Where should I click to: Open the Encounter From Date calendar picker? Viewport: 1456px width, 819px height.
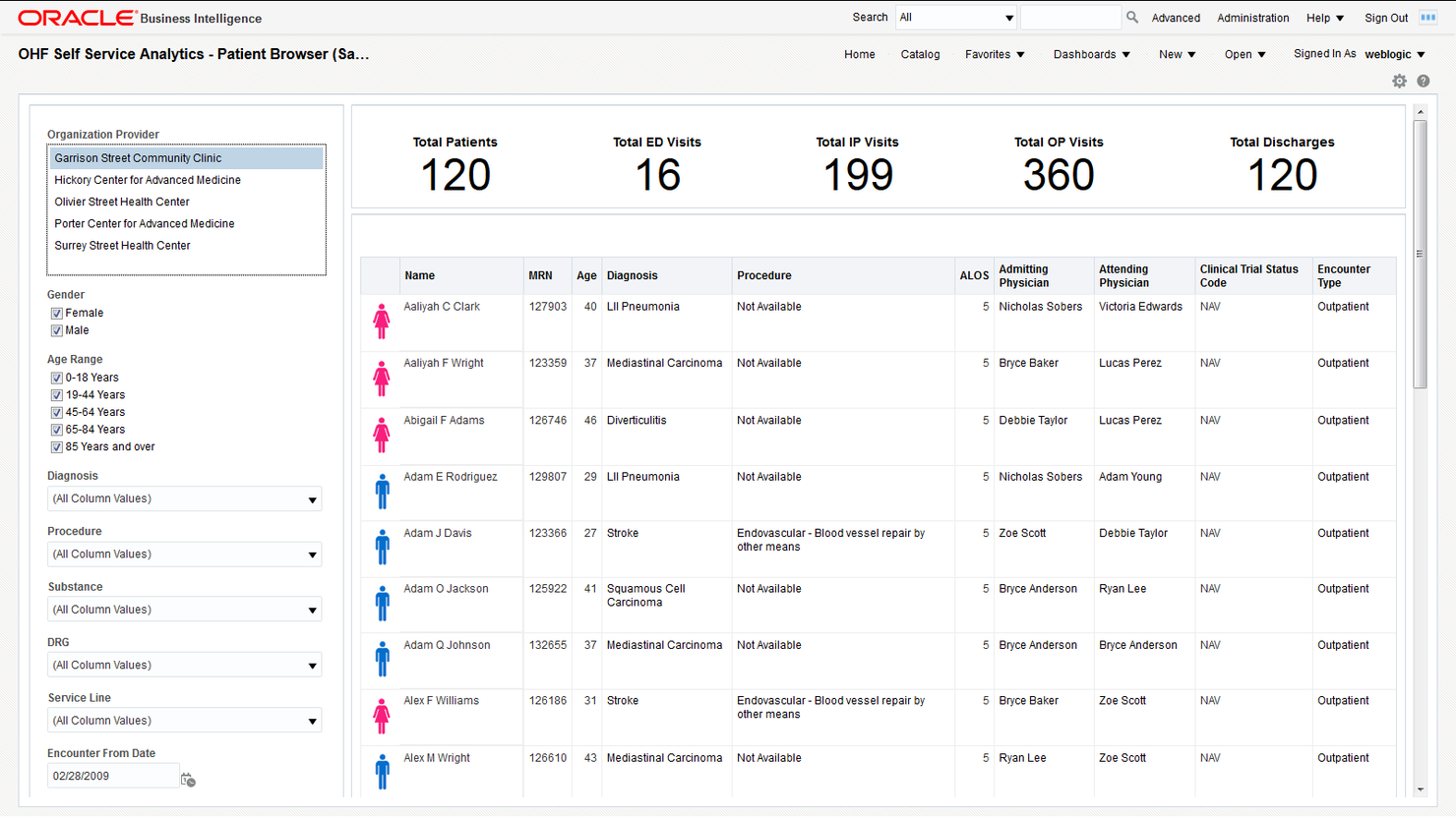click(x=187, y=779)
